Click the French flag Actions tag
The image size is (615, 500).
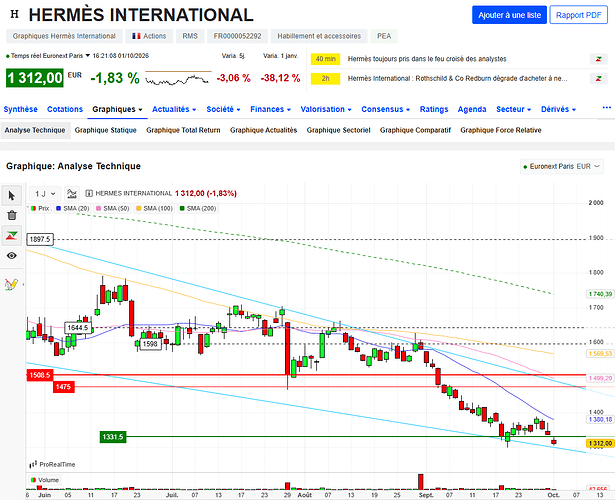pos(149,36)
